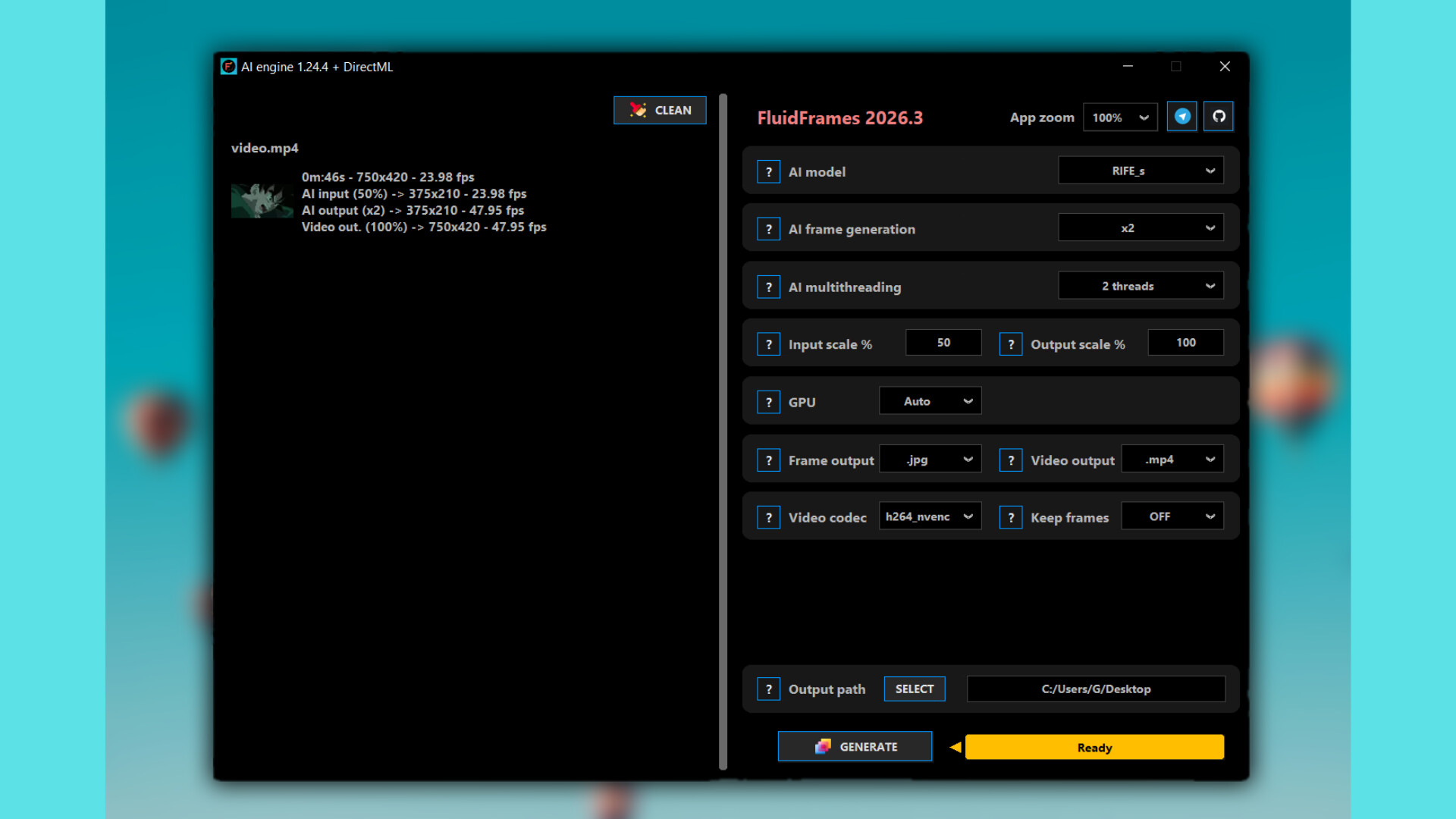Open the App zoom 100% dropdown
1456x819 pixels.
[1120, 118]
